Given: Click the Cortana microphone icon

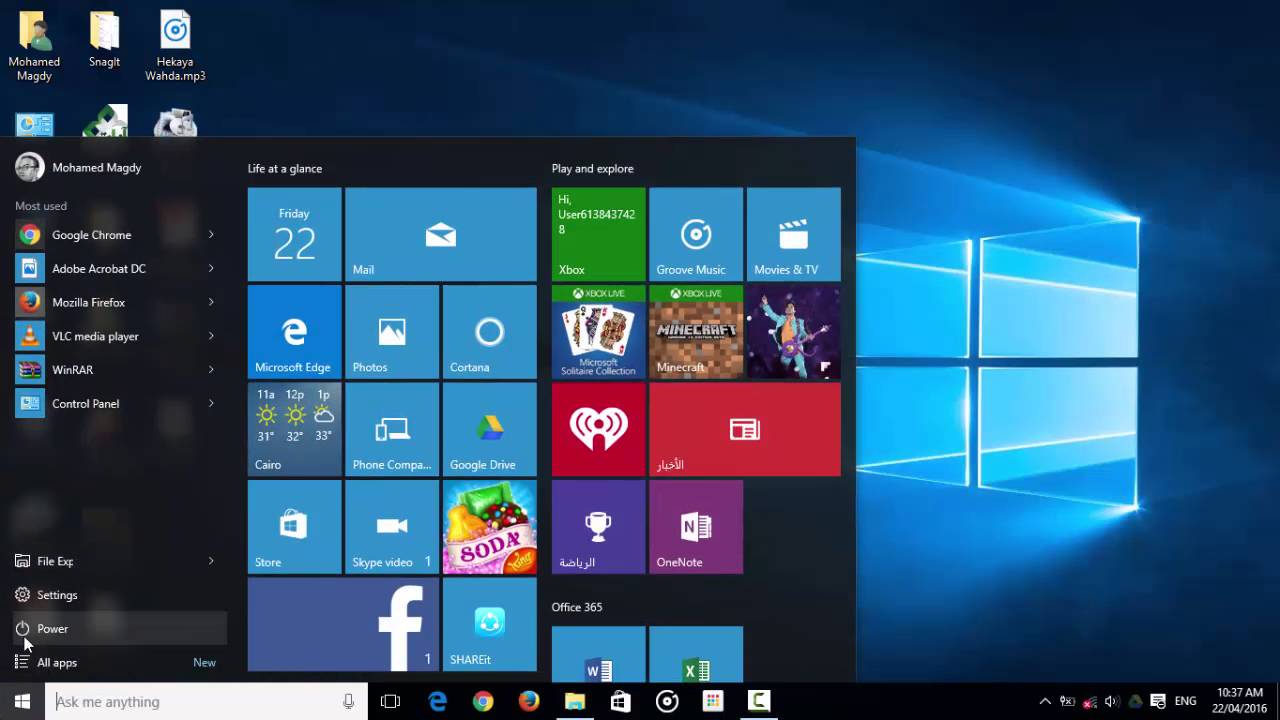Looking at the screenshot, I should (348, 702).
